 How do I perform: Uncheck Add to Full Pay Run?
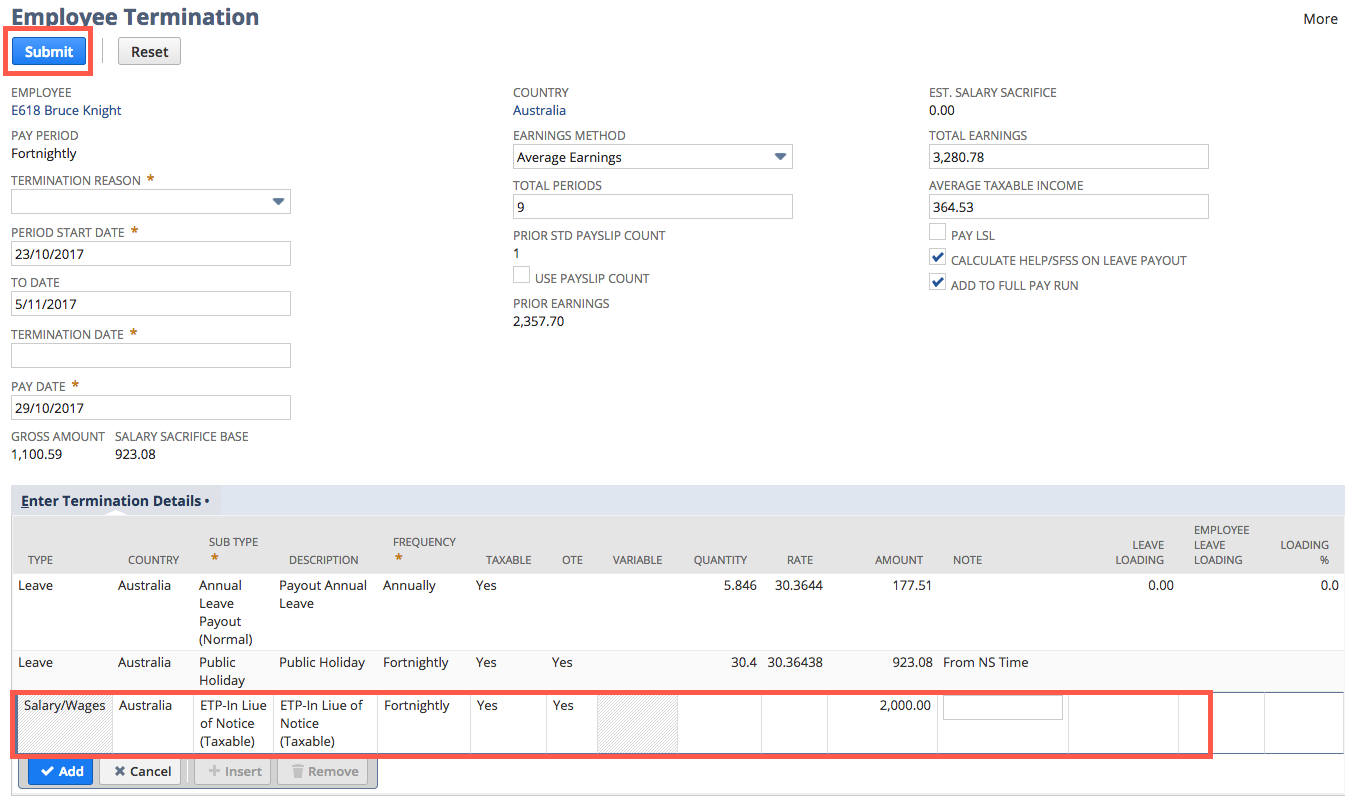pos(938,282)
